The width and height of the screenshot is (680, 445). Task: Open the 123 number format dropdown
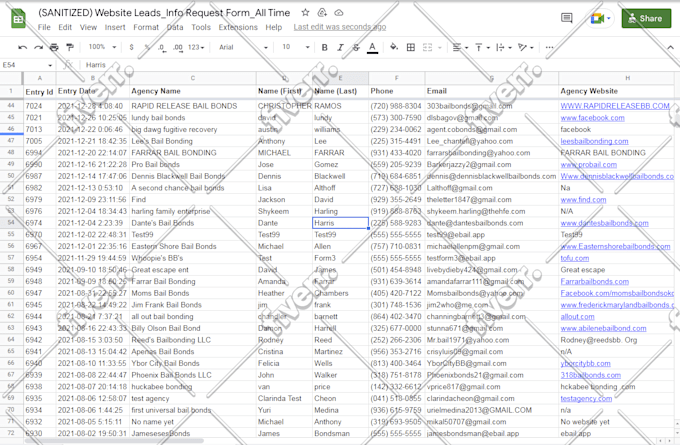pos(196,47)
